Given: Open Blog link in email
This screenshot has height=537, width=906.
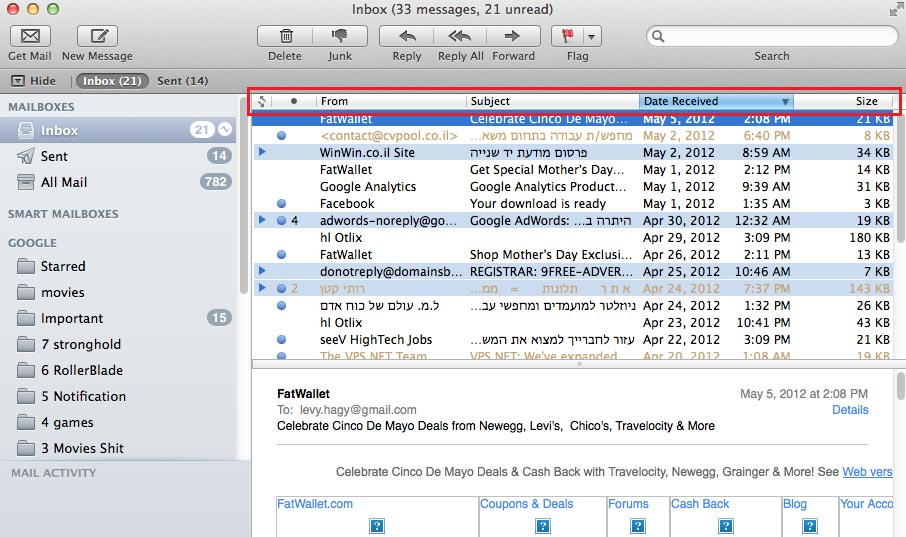Looking at the screenshot, I should [x=794, y=503].
